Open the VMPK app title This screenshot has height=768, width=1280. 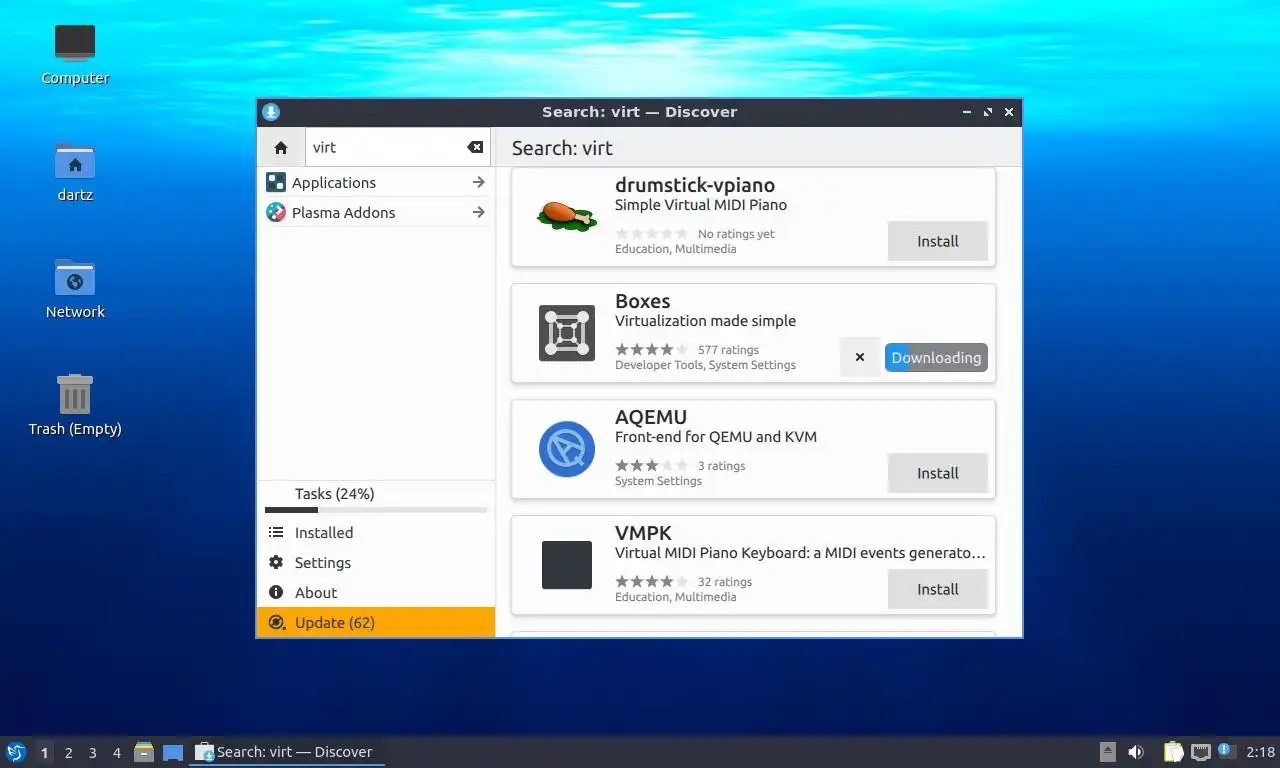pyautogui.click(x=643, y=533)
